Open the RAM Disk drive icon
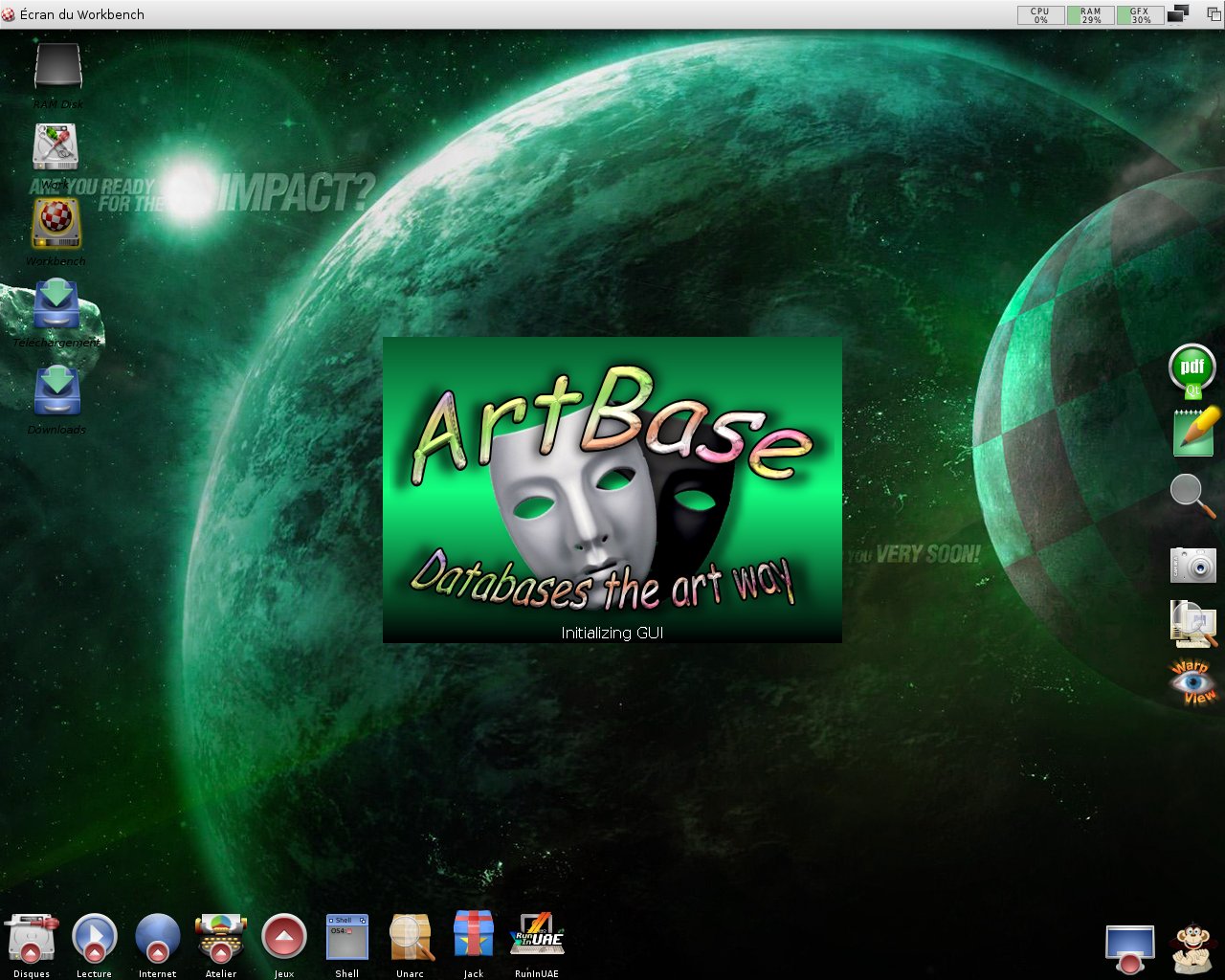This screenshot has width=1225, height=980. click(x=57, y=66)
